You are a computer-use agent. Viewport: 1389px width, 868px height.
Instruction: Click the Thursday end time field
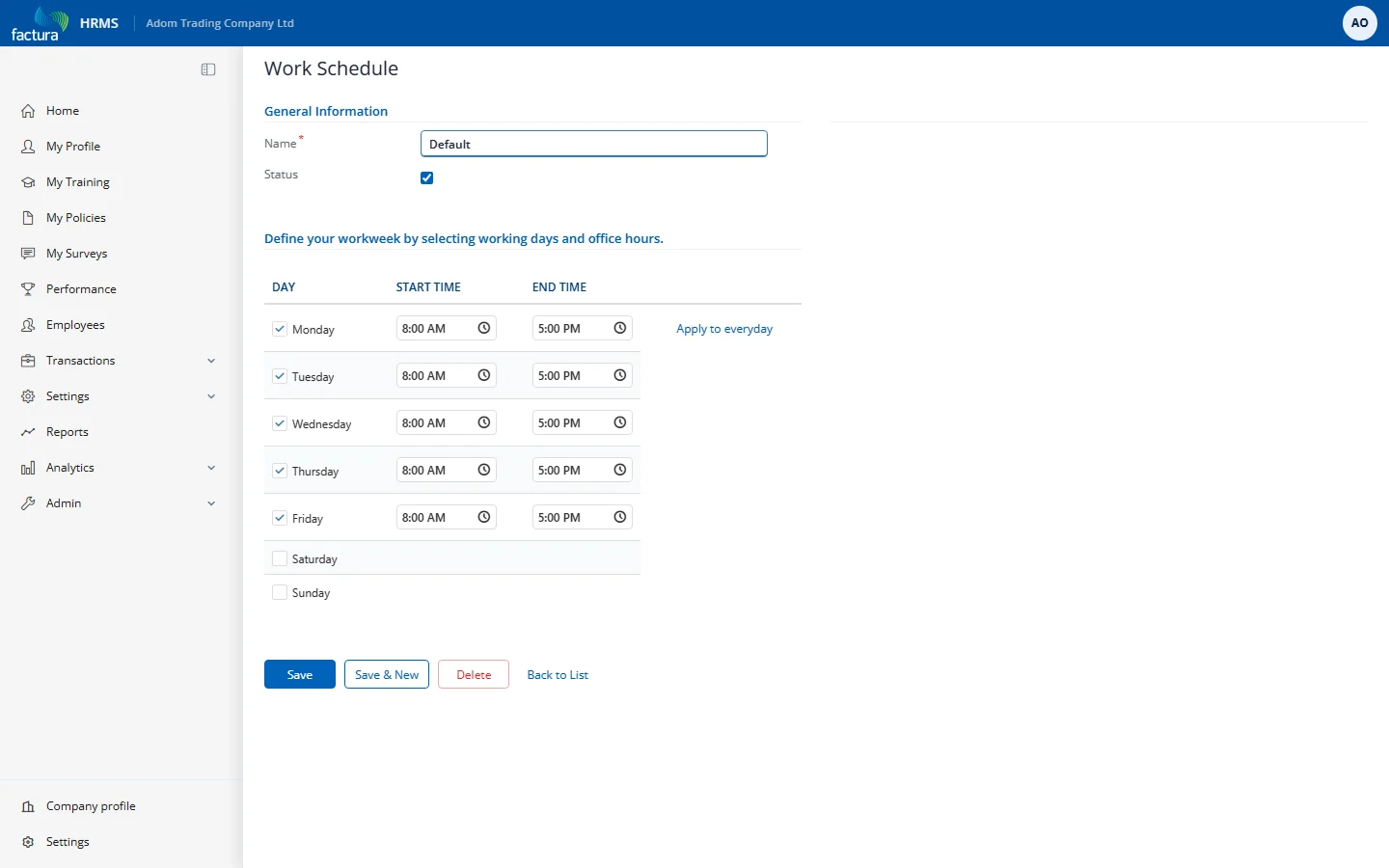pyautogui.click(x=583, y=470)
